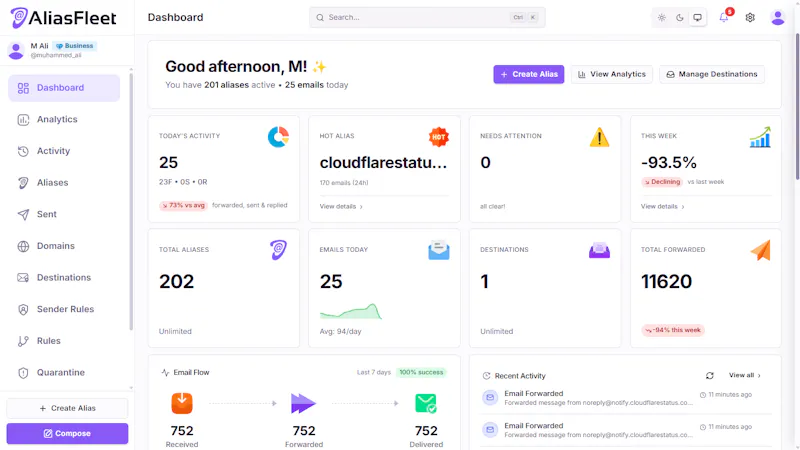
Task: Click the Total Aliases fingerprint icon
Action: (x=279, y=250)
